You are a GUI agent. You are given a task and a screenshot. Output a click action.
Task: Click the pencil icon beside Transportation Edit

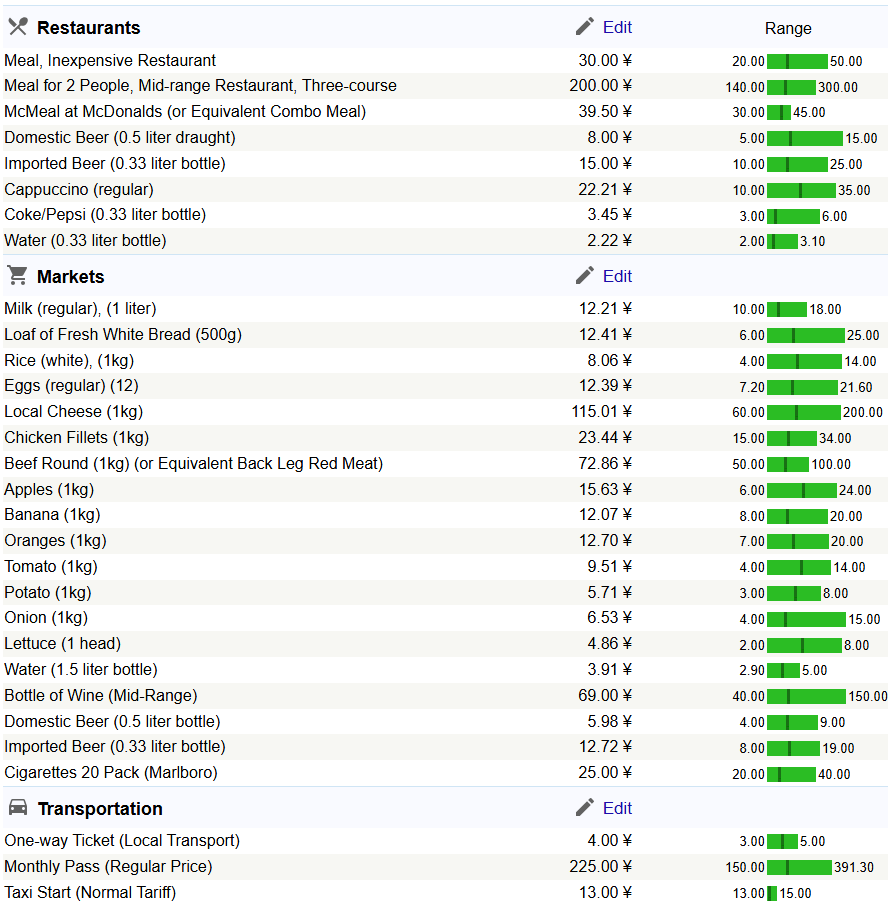click(x=585, y=808)
